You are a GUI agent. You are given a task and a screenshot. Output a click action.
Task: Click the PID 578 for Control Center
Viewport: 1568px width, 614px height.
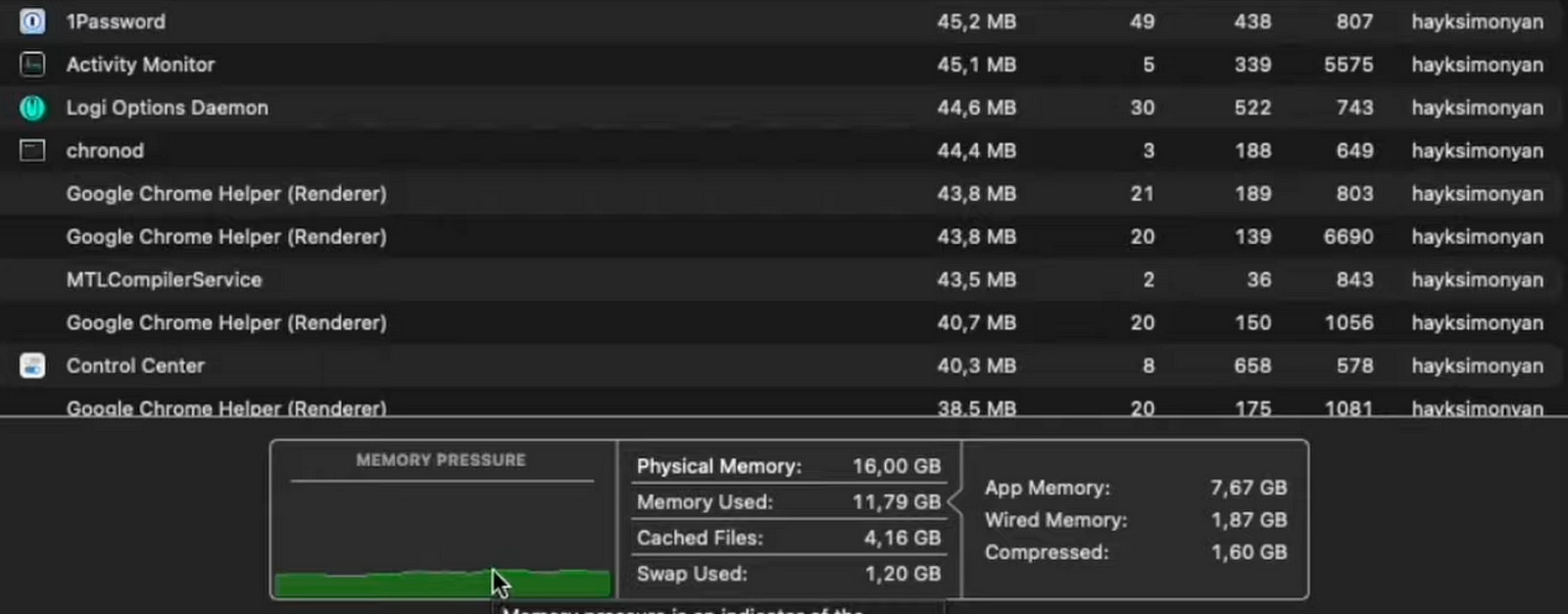point(1354,366)
